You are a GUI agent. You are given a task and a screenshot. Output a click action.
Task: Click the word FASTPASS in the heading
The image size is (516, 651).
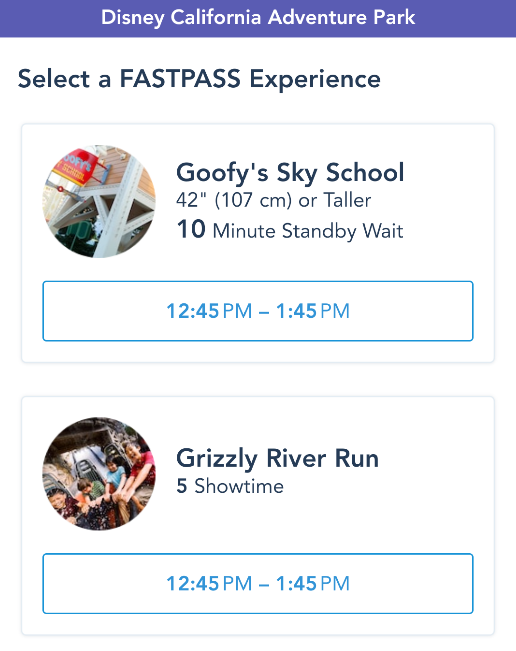coord(180,78)
